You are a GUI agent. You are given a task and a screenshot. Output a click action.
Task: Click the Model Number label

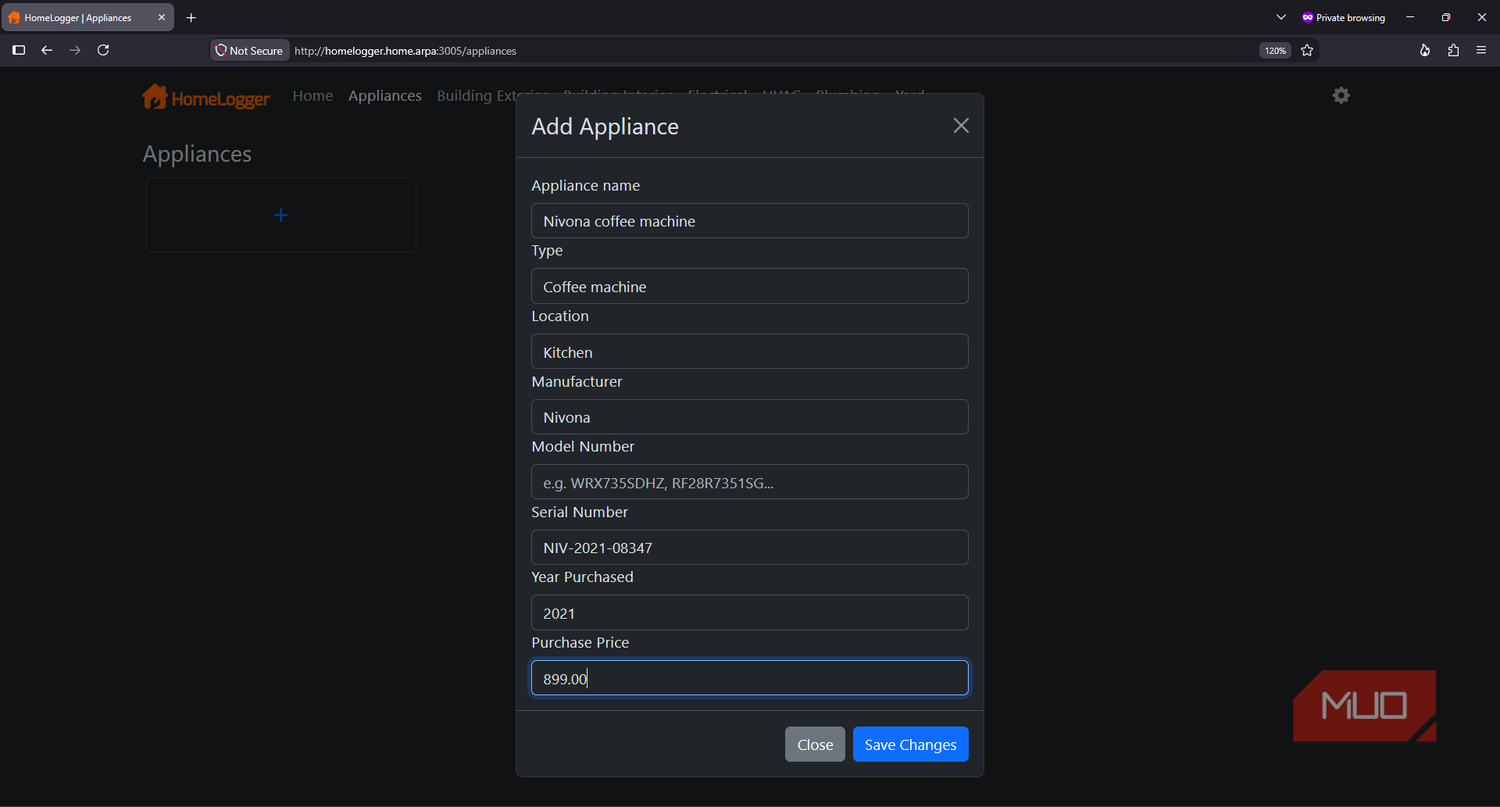pyautogui.click(x=583, y=446)
